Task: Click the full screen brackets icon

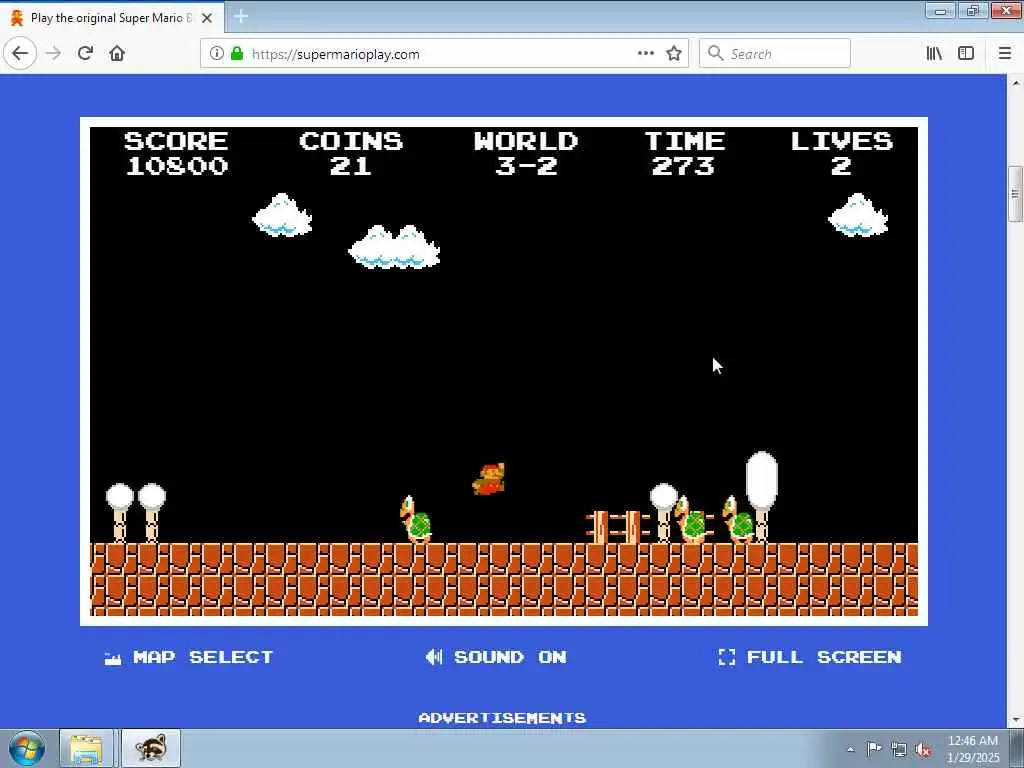Action: (726, 657)
